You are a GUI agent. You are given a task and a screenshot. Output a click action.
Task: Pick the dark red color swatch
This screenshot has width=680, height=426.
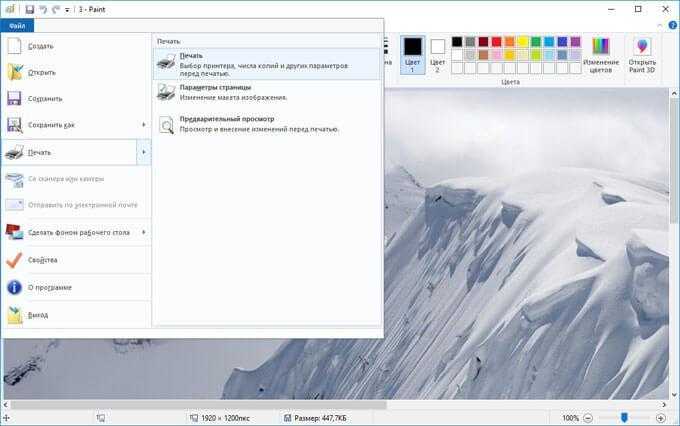click(483, 42)
